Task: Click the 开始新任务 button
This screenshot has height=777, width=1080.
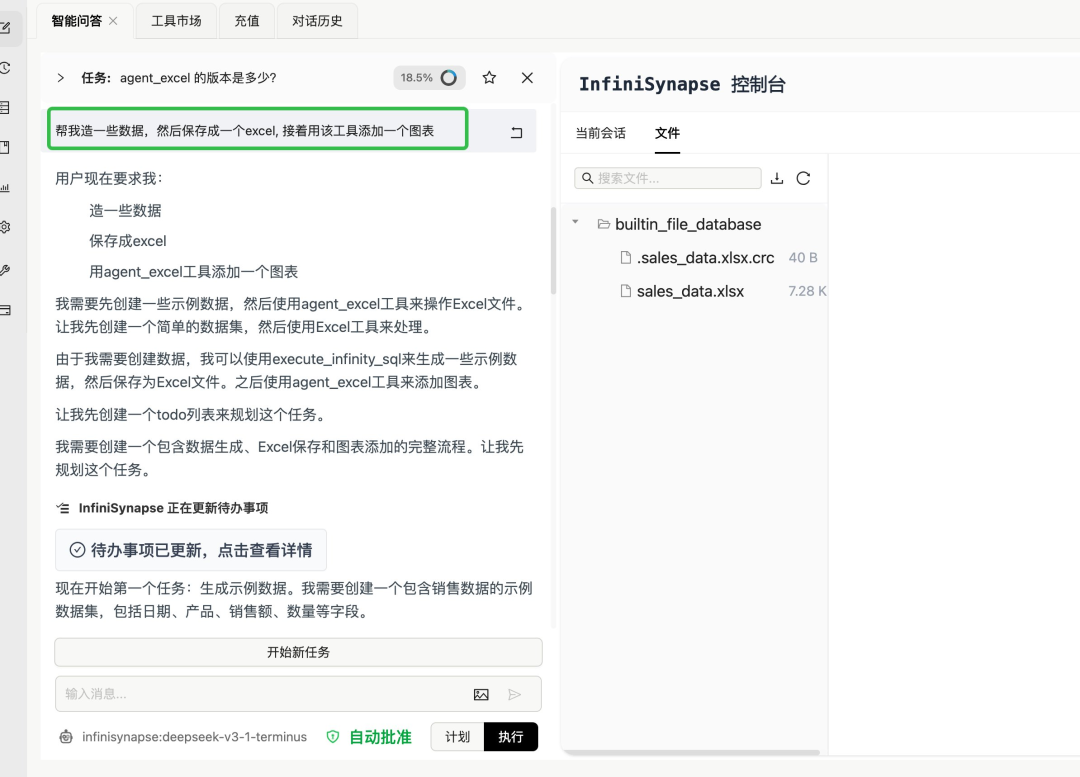Action: (298, 652)
